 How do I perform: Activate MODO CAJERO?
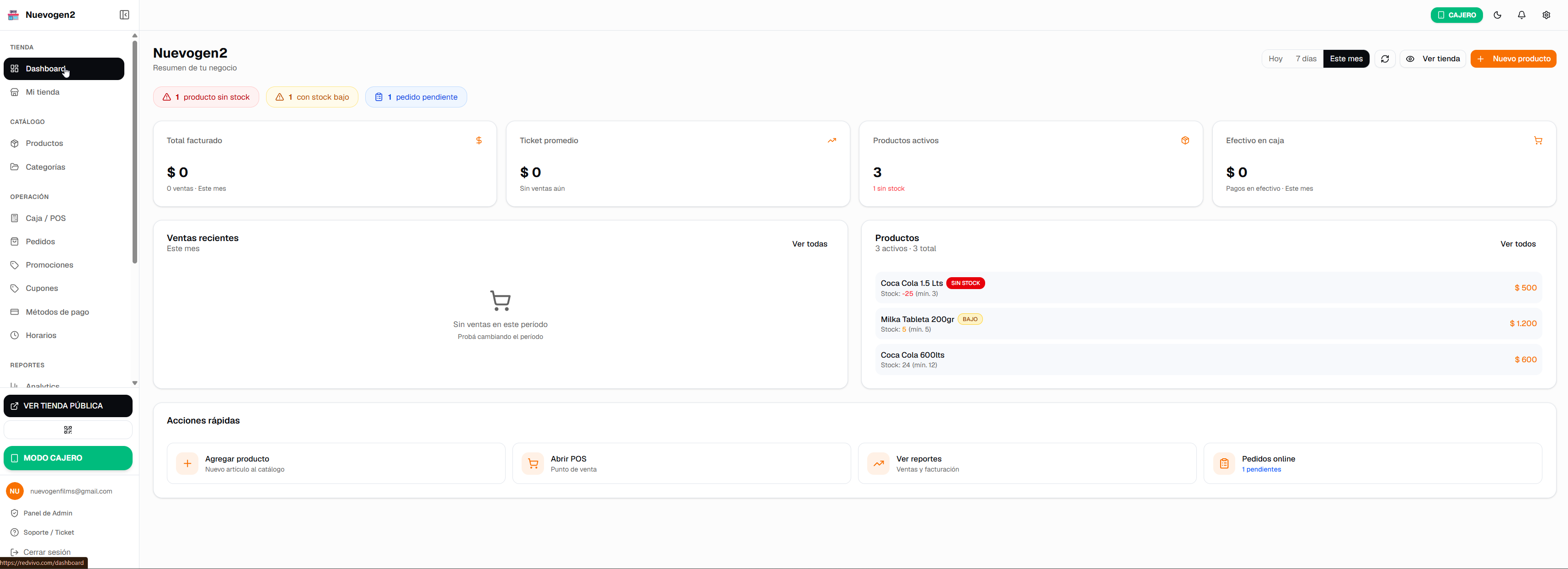[x=68, y=458]
